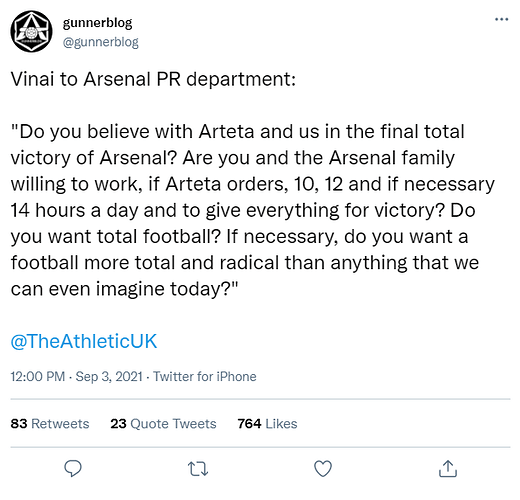
Task: Click the number 83 in retweets
Action: click(19, 424)
